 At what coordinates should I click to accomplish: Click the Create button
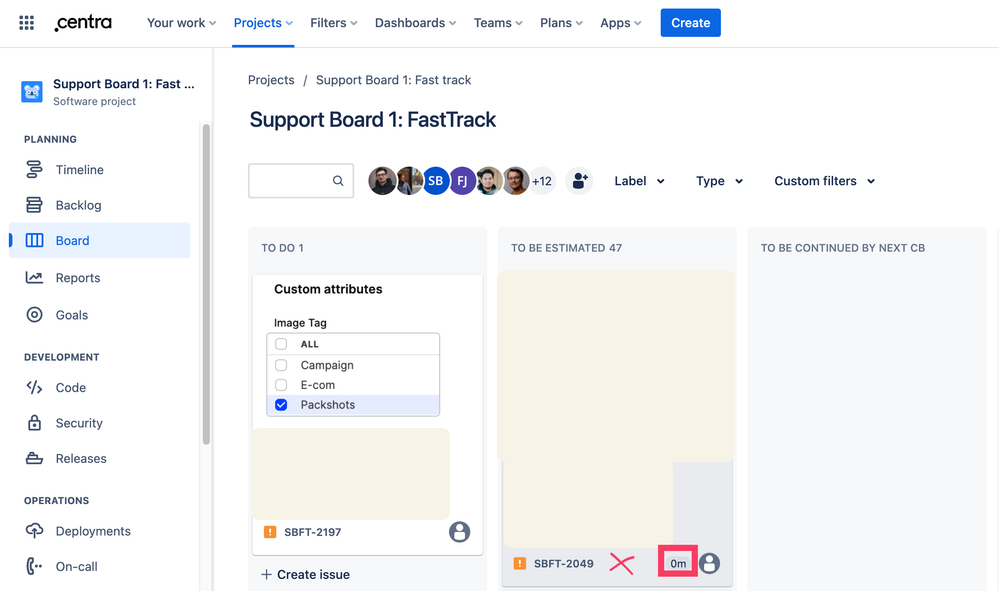click(691, 23)
